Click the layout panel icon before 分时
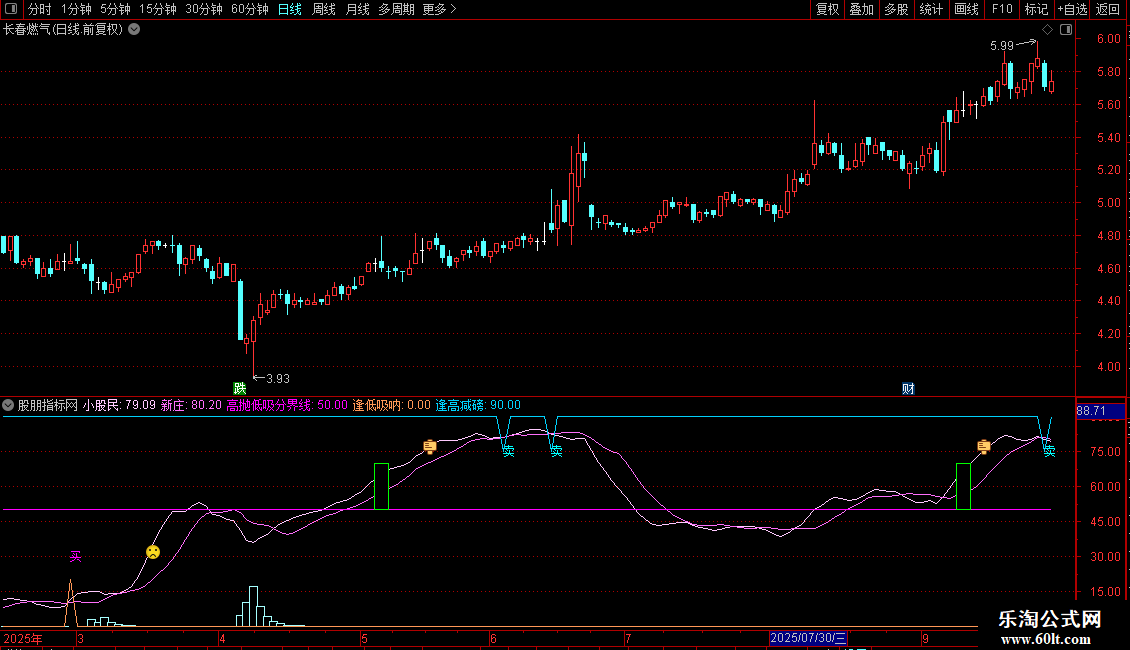Screen dimensions: 1130x650 point(11,9)
